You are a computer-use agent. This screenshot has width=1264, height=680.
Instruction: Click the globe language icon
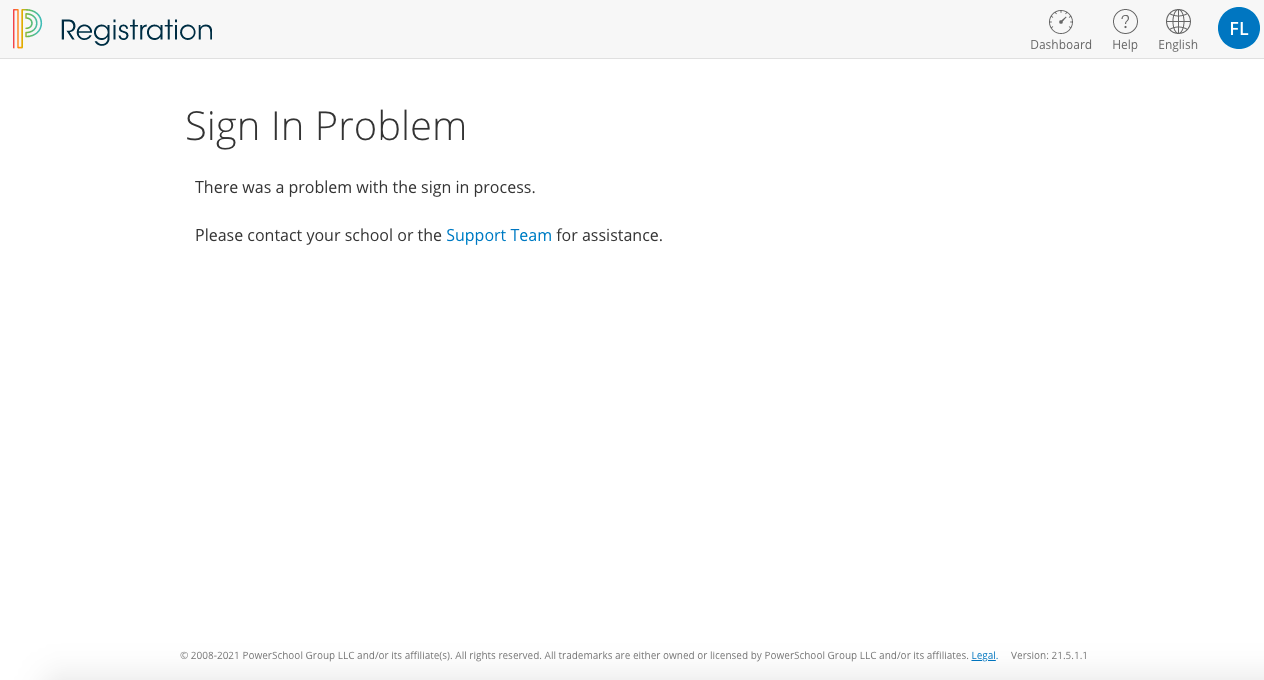(1178, 22)
